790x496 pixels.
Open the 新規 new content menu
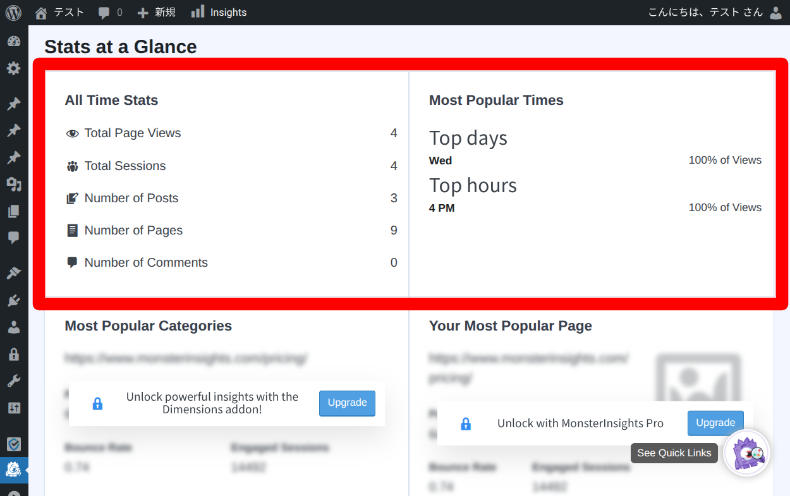(155, 12)
